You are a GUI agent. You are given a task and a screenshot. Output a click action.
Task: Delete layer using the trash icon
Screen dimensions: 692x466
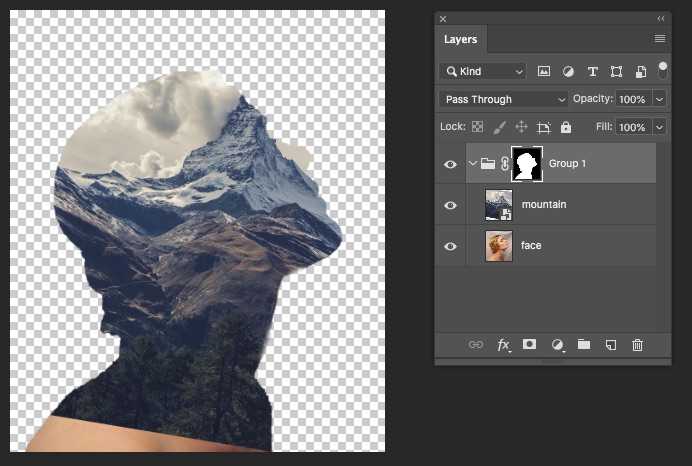click(x=637, y=345)
